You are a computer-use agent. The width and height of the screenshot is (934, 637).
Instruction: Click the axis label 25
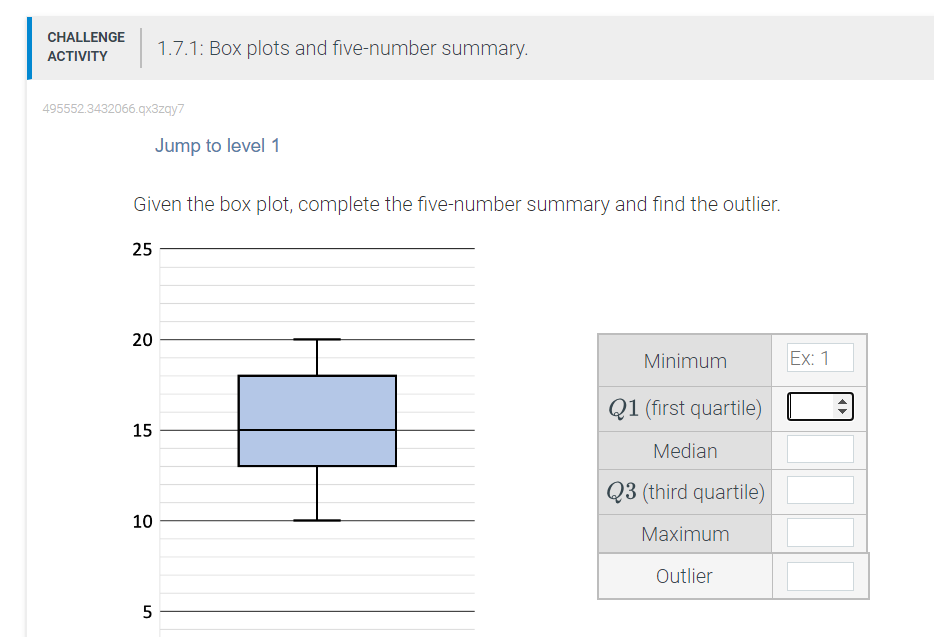(x=142, y=249)
